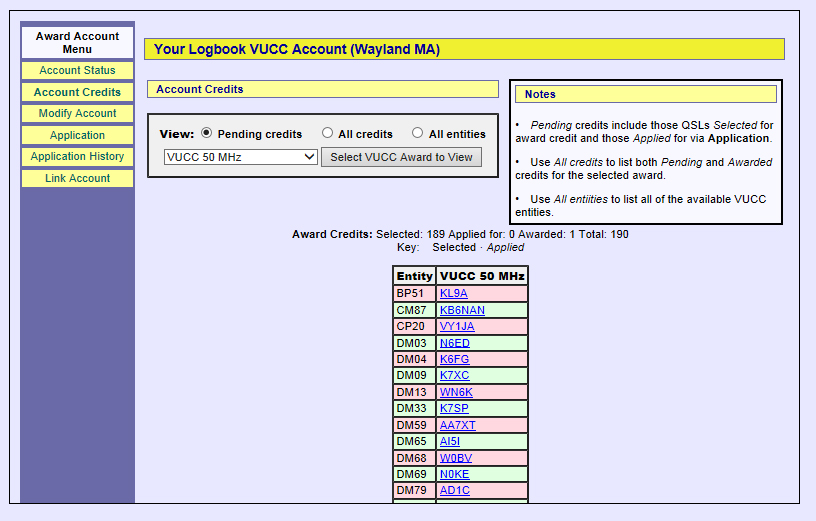
Task: Open the W0BV link for DM68
Action: pos(456,458)
